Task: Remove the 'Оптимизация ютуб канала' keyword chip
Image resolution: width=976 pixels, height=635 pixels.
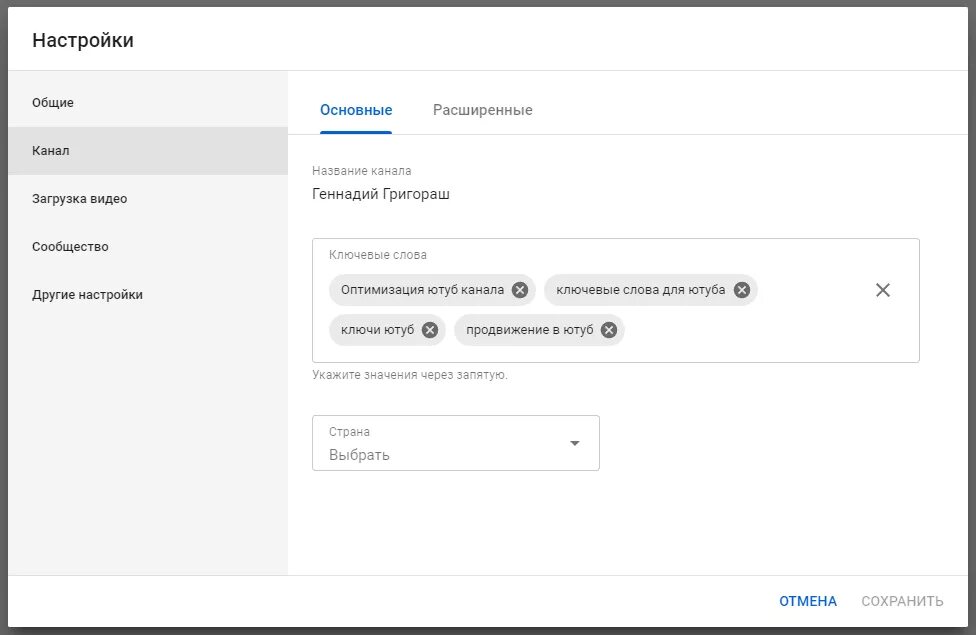Action: click(520, 290)
